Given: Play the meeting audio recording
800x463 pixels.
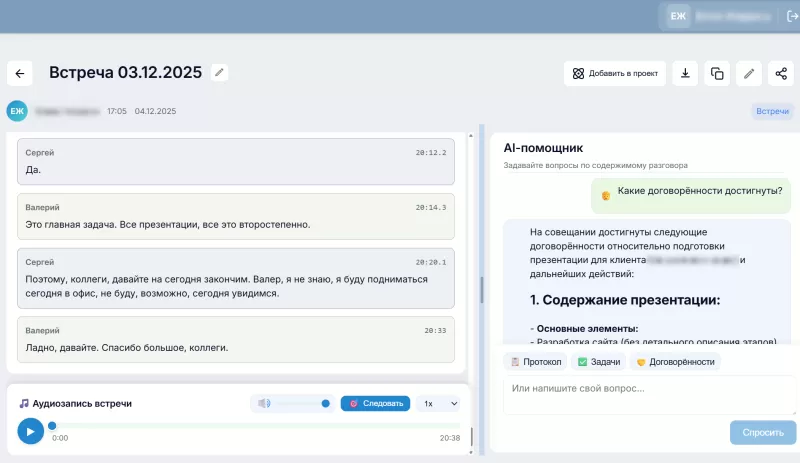Looking at the screenshot, I should (x=30, y=431).
